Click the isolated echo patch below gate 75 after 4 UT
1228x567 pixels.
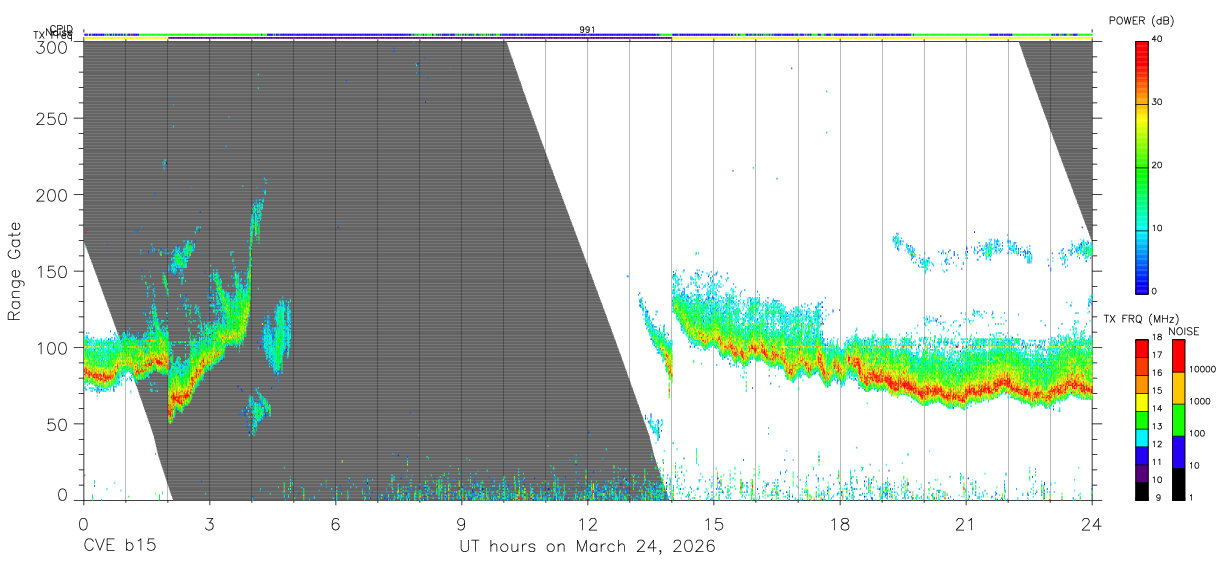coord(257,410)
